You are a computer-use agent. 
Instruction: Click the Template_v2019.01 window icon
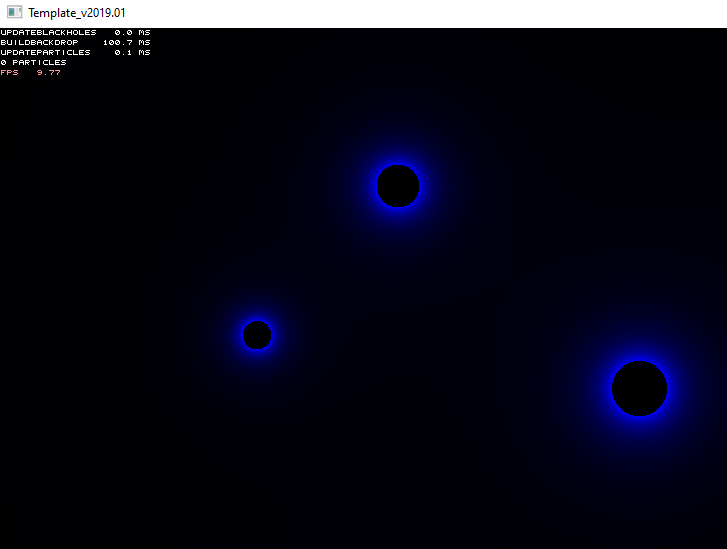14,12
